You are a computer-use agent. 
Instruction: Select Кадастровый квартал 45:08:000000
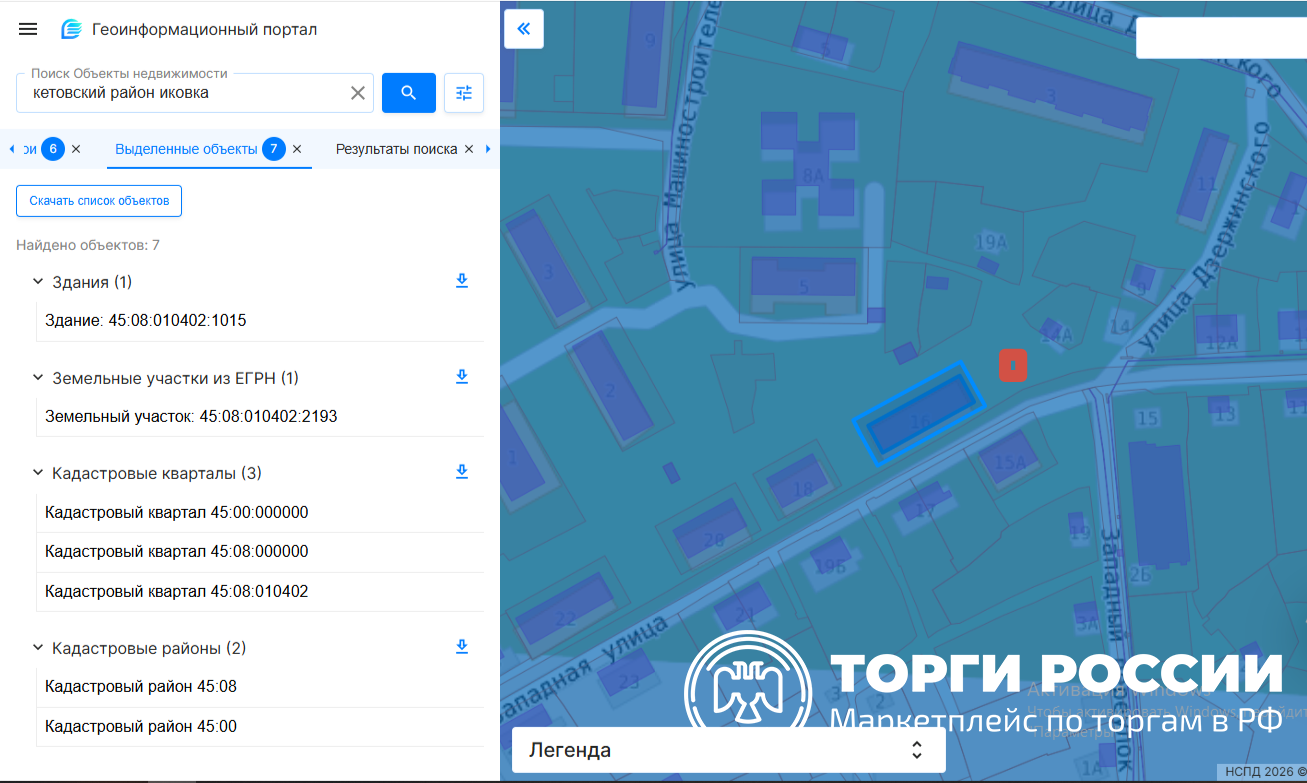(260, 552)
